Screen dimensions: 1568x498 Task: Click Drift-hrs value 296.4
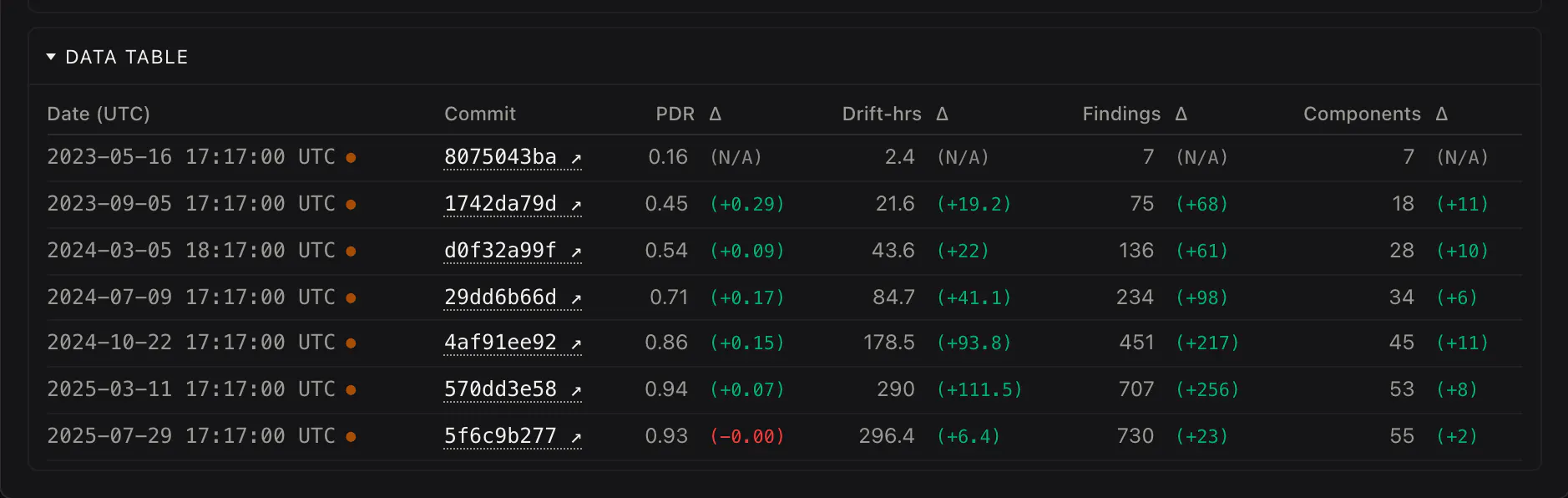coord(887,436)
